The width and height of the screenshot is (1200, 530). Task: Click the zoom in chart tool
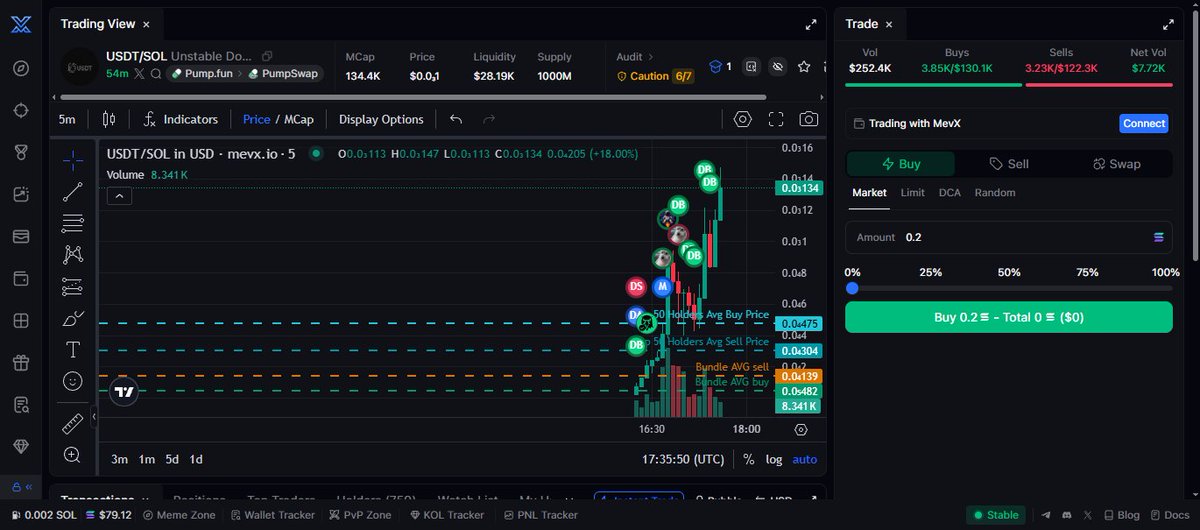tap(72, 455)
